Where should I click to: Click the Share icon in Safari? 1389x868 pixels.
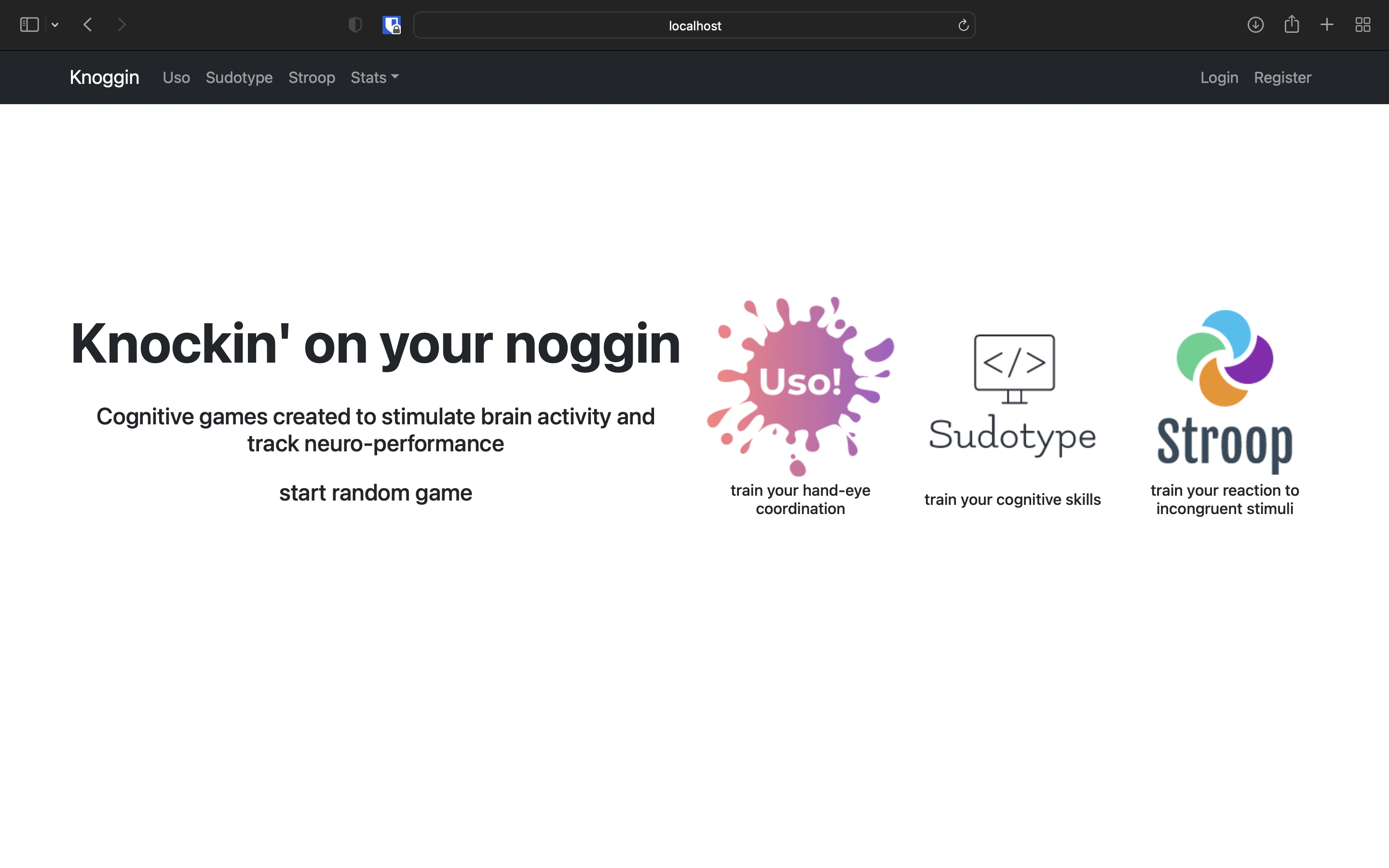tap(1292, 25)
